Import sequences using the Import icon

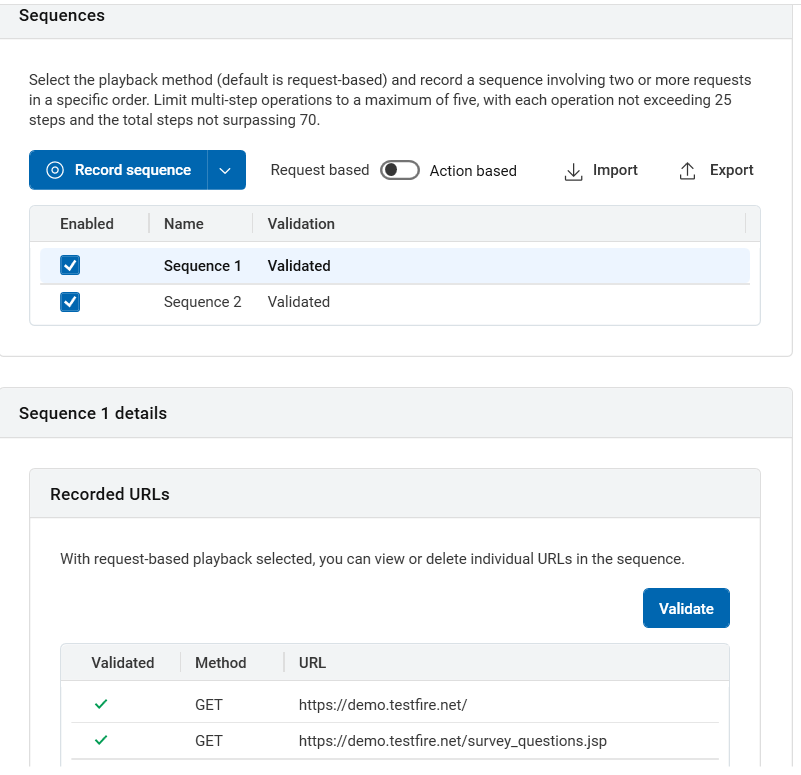pyautogui.click(x=600, y=170)
